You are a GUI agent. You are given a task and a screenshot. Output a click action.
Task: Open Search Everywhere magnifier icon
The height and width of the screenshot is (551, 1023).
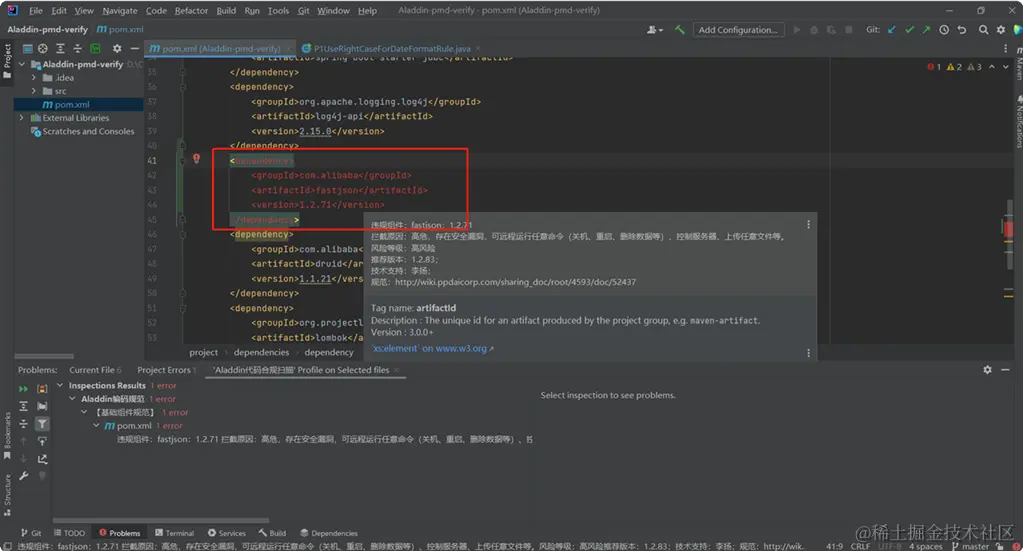tap(983, 30)
